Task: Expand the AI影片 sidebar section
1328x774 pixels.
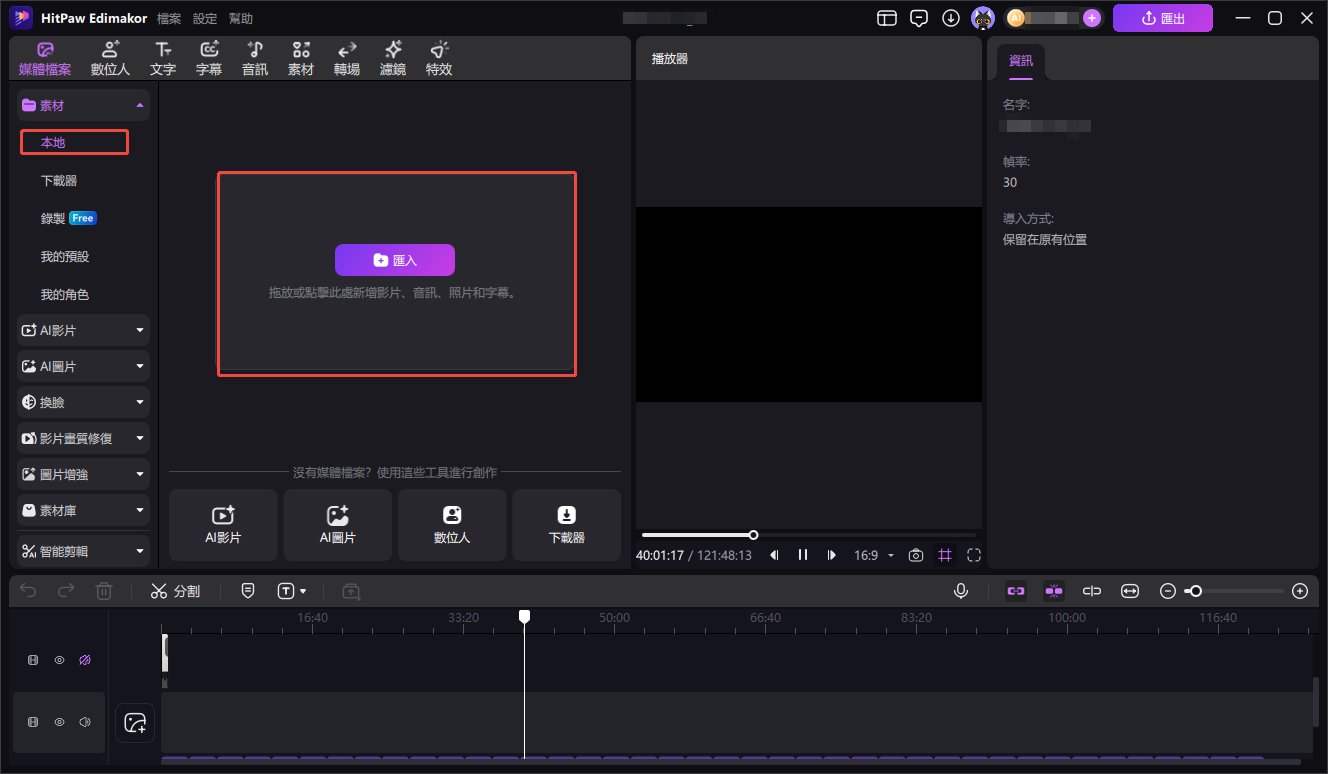Action: click(84, 329)
